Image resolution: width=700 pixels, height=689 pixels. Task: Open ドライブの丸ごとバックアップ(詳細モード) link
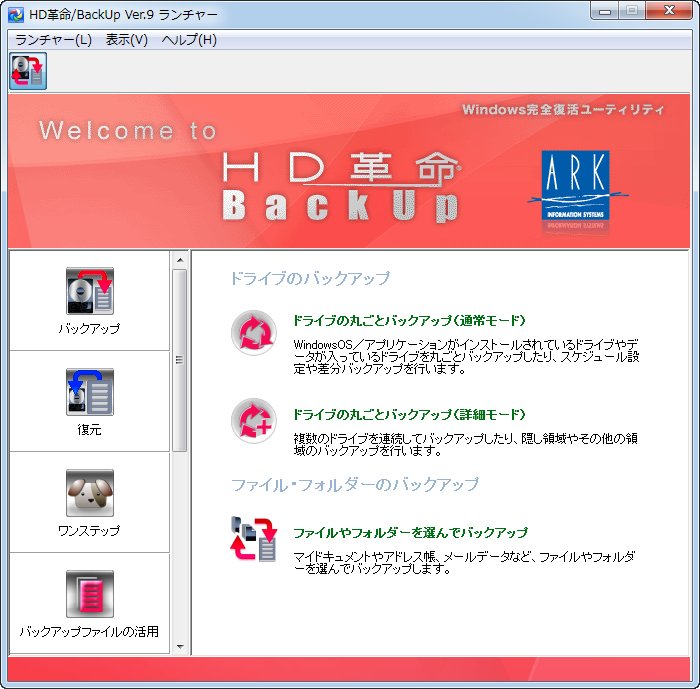[409, 414]
